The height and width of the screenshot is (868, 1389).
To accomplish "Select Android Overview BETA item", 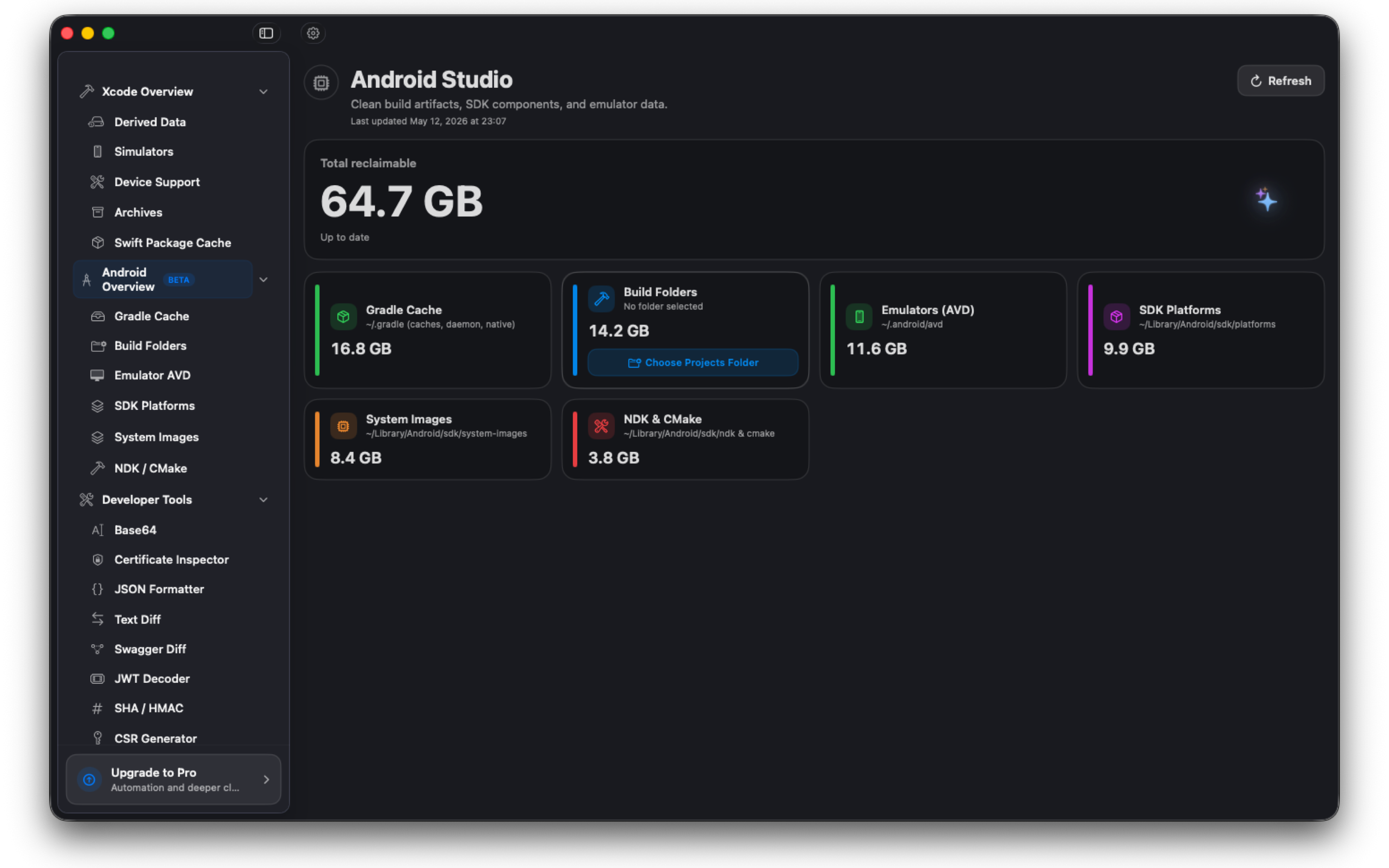I will coord(163,280).
